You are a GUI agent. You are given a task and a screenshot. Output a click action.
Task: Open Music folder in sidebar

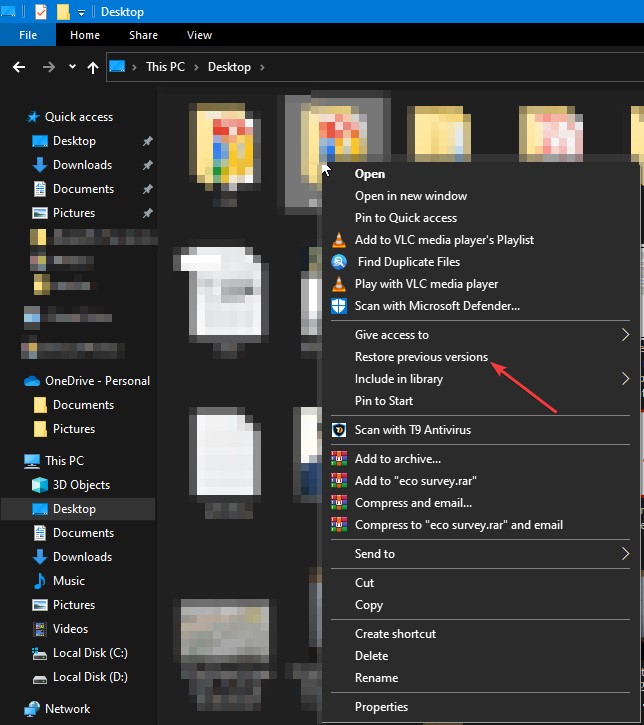tap(69, 581)
